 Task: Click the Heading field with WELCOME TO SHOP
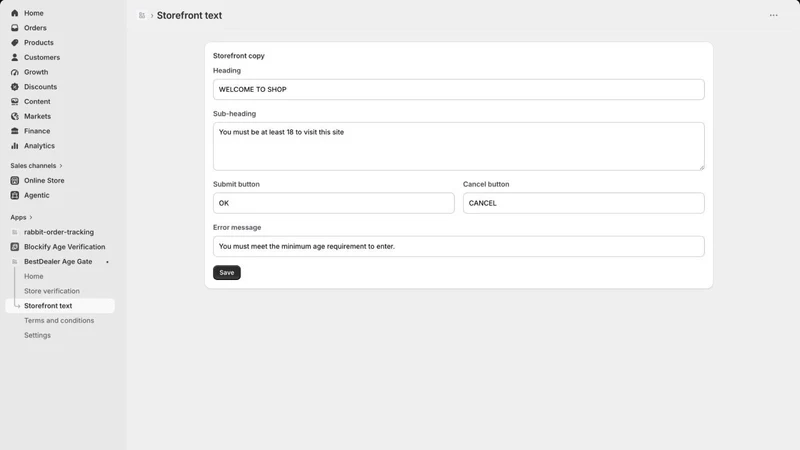[x=459, y=90]
